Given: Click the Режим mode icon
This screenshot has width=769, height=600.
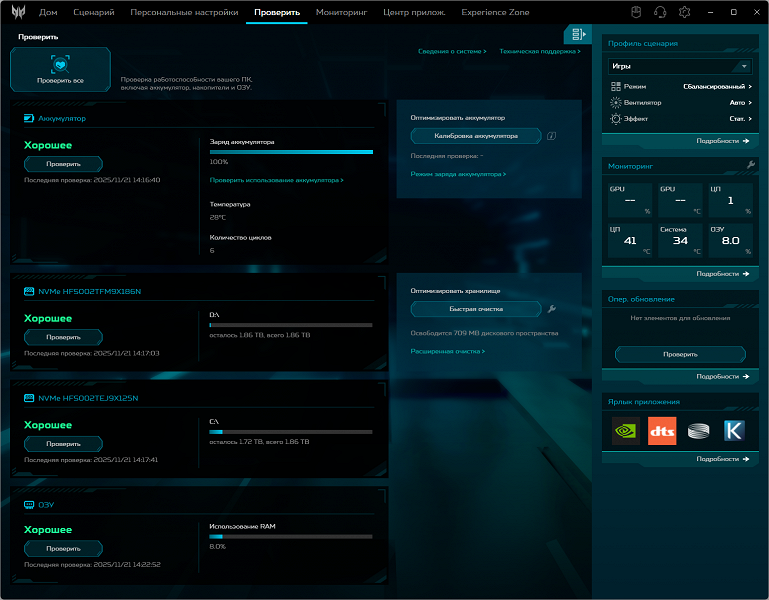Looking at the screenshot, I should click(616, 86).
